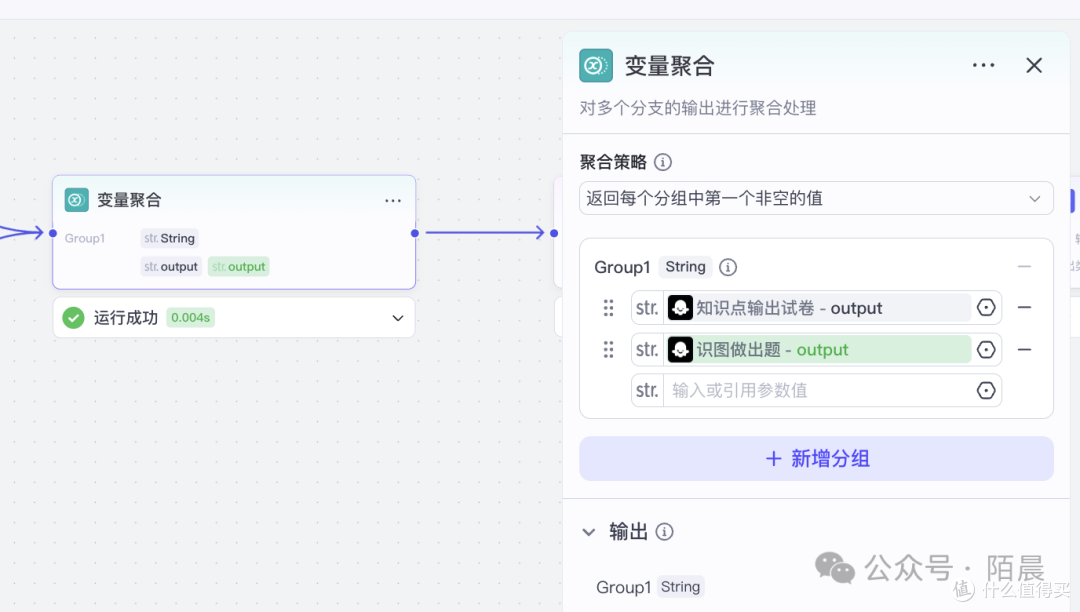Click the green str. output tag on node
The height and width of the screenshot is (612, 1080).
click(238, 266)
